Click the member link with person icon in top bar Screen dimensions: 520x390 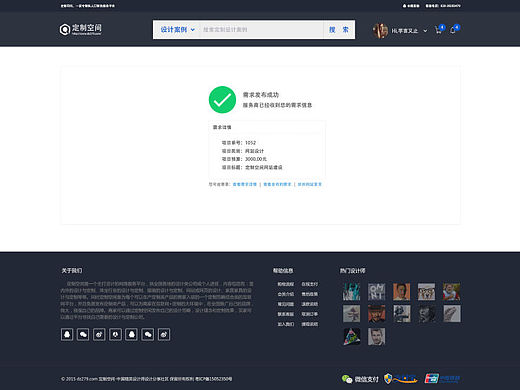[411, 6]
